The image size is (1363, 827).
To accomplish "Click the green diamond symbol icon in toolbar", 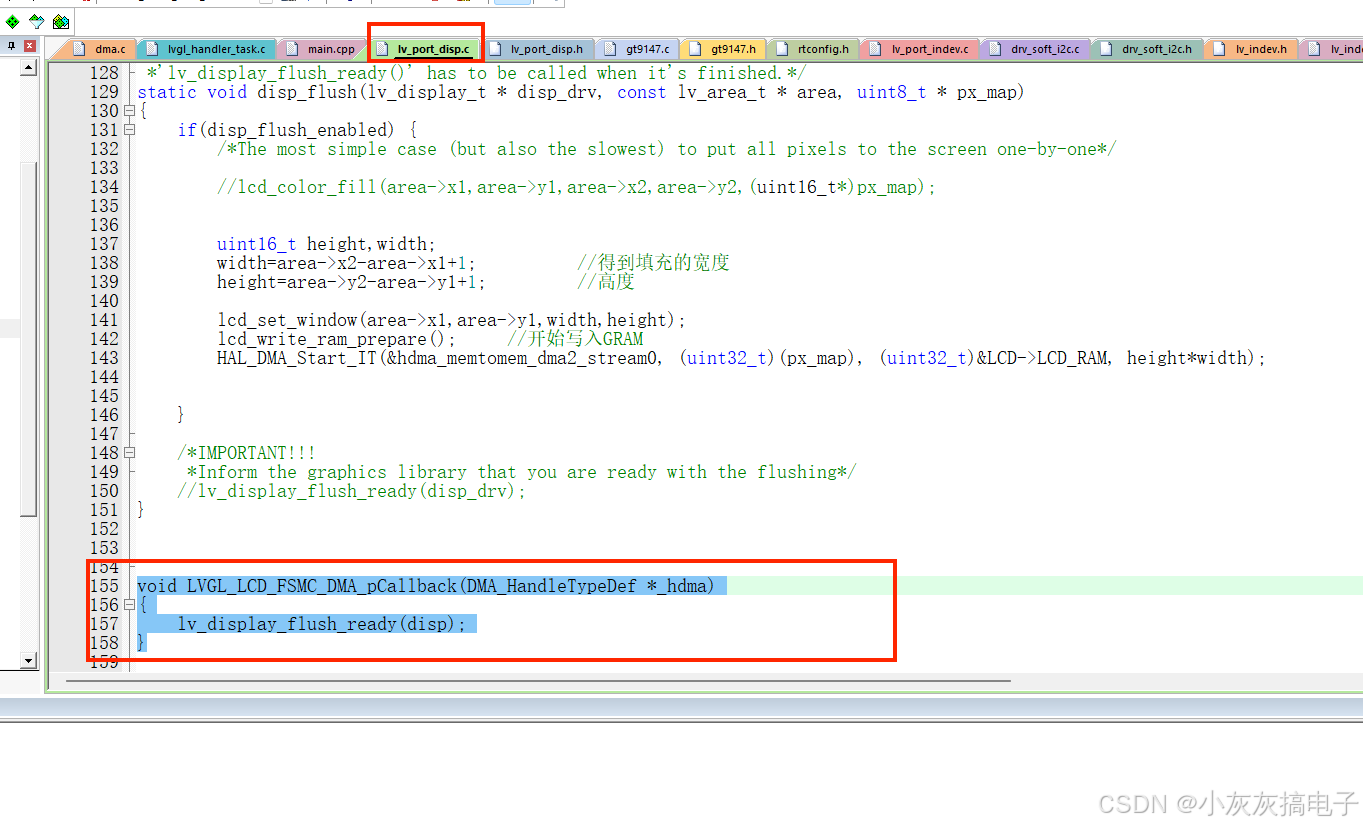I will pyautogui.click(x=12, y=21).
